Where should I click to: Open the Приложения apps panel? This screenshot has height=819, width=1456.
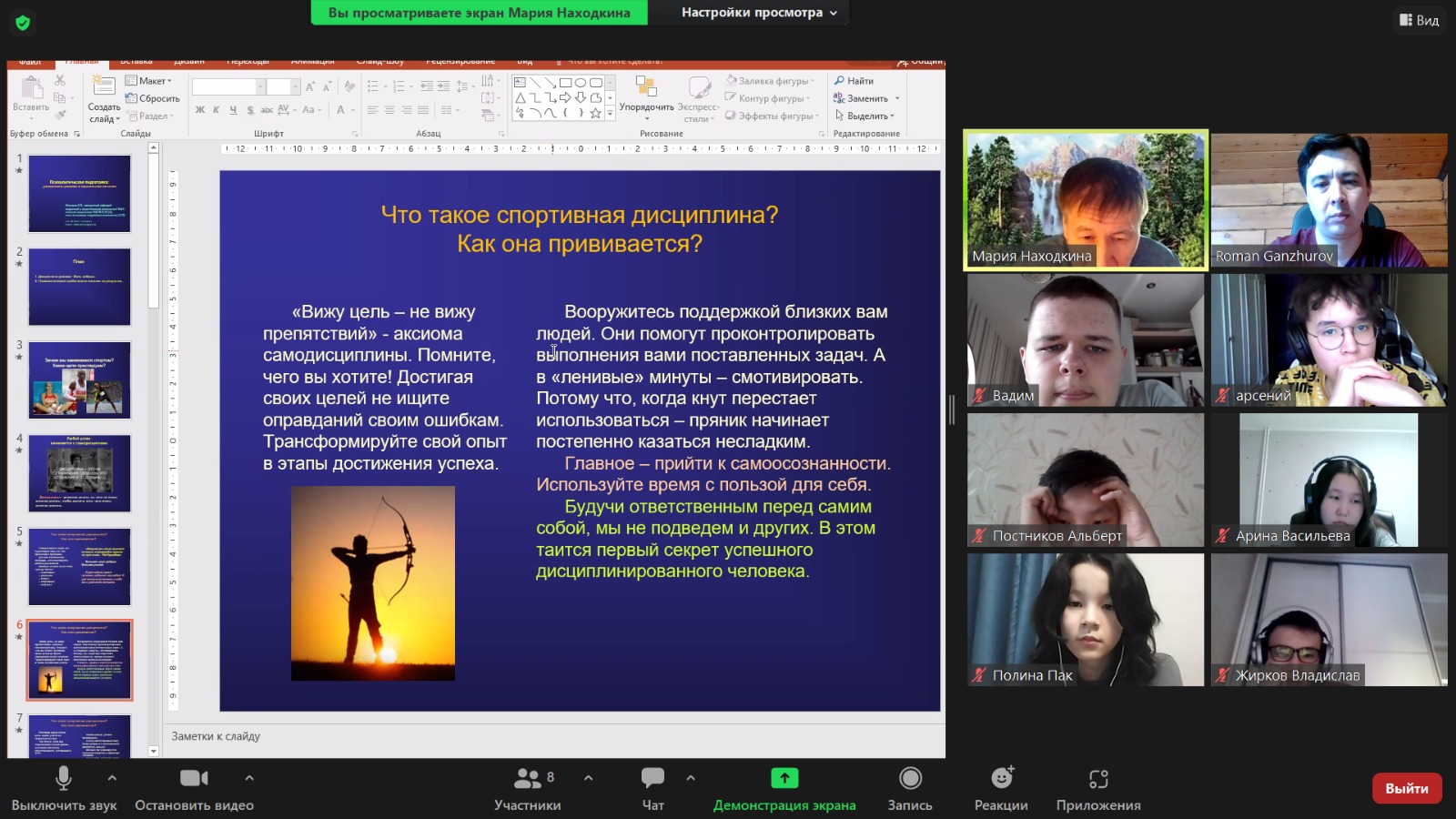coord(1098,788)
